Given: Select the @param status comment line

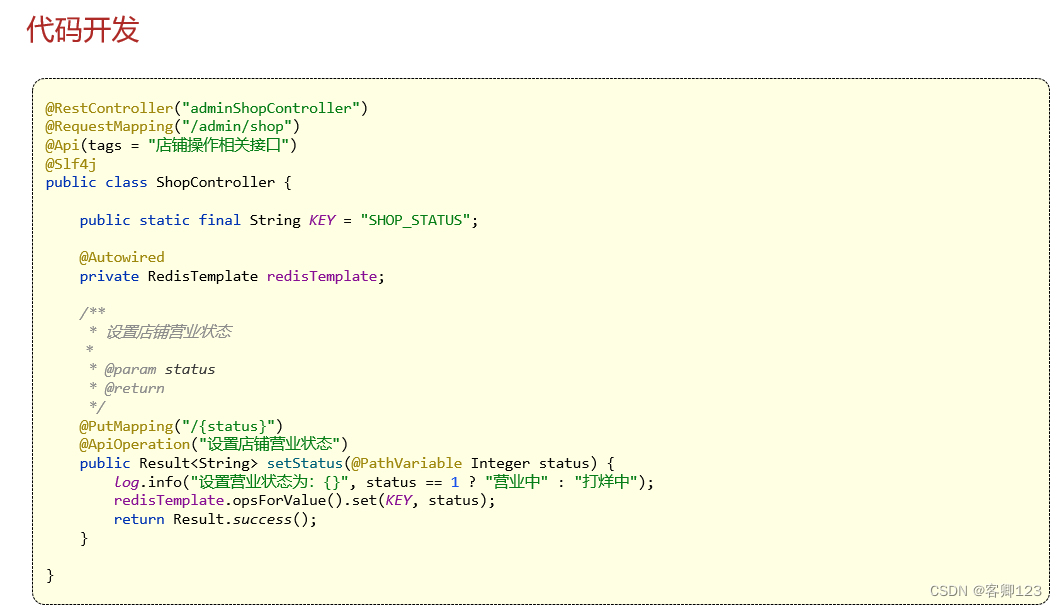Looking at the screenshot, I should (150, 368).
